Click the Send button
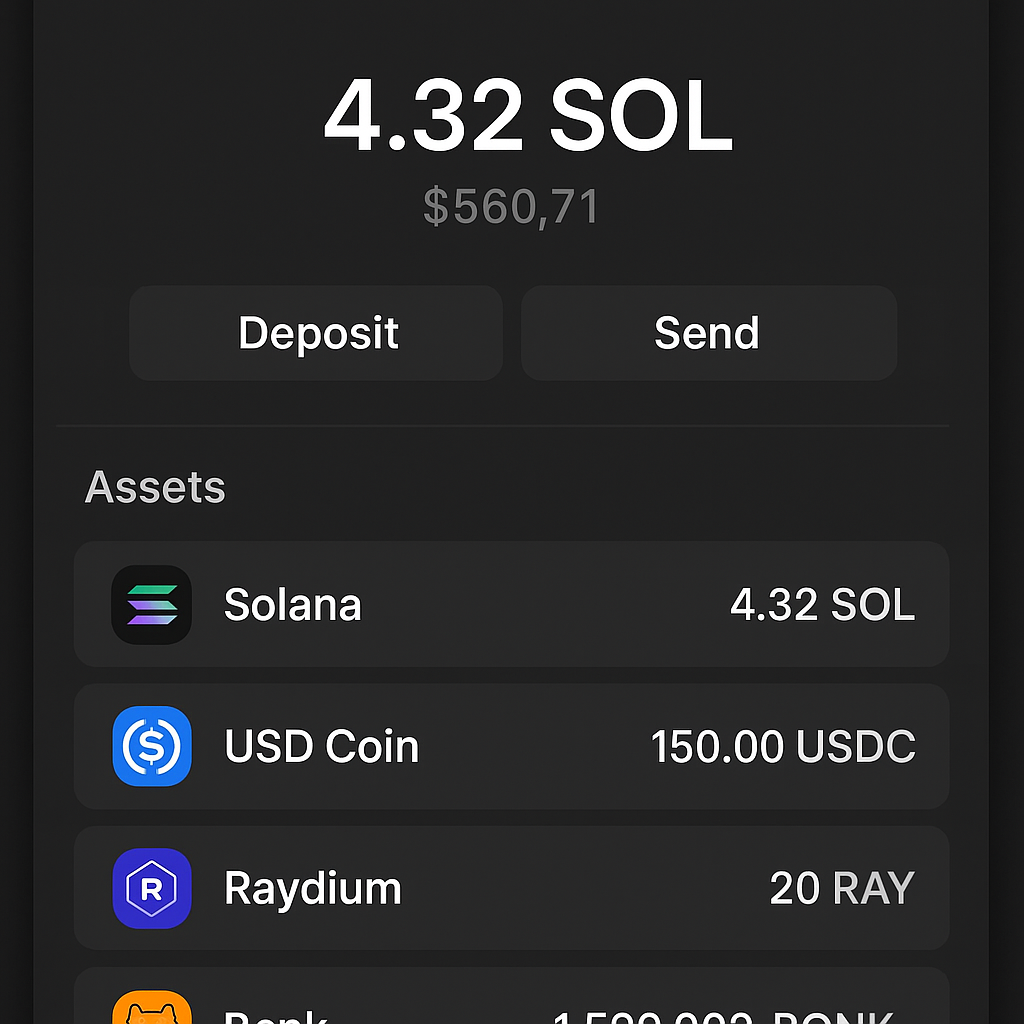The width and height of the screenshot is (1024, 1024). [x=708, y=333]
